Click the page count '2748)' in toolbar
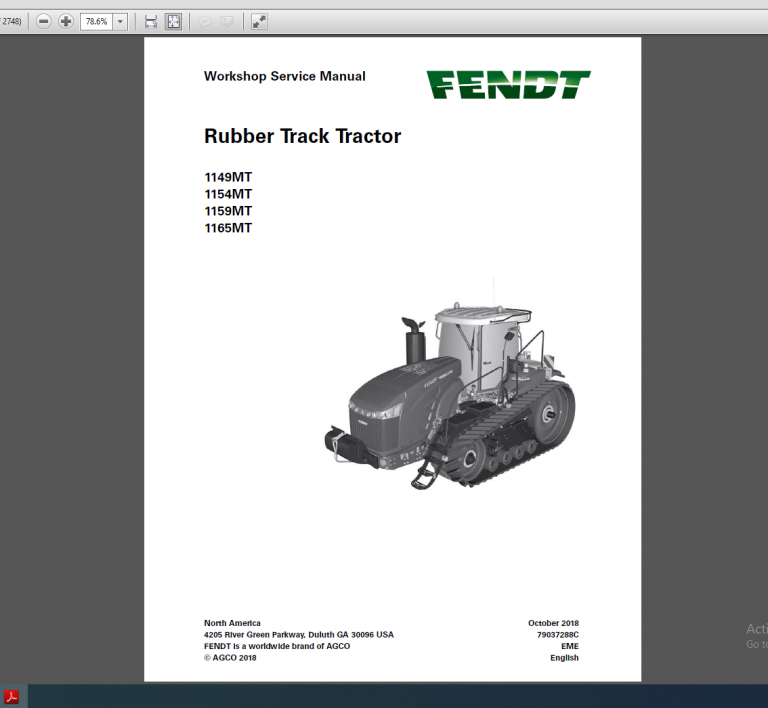768x708 pixels. [x=11, y=22]
